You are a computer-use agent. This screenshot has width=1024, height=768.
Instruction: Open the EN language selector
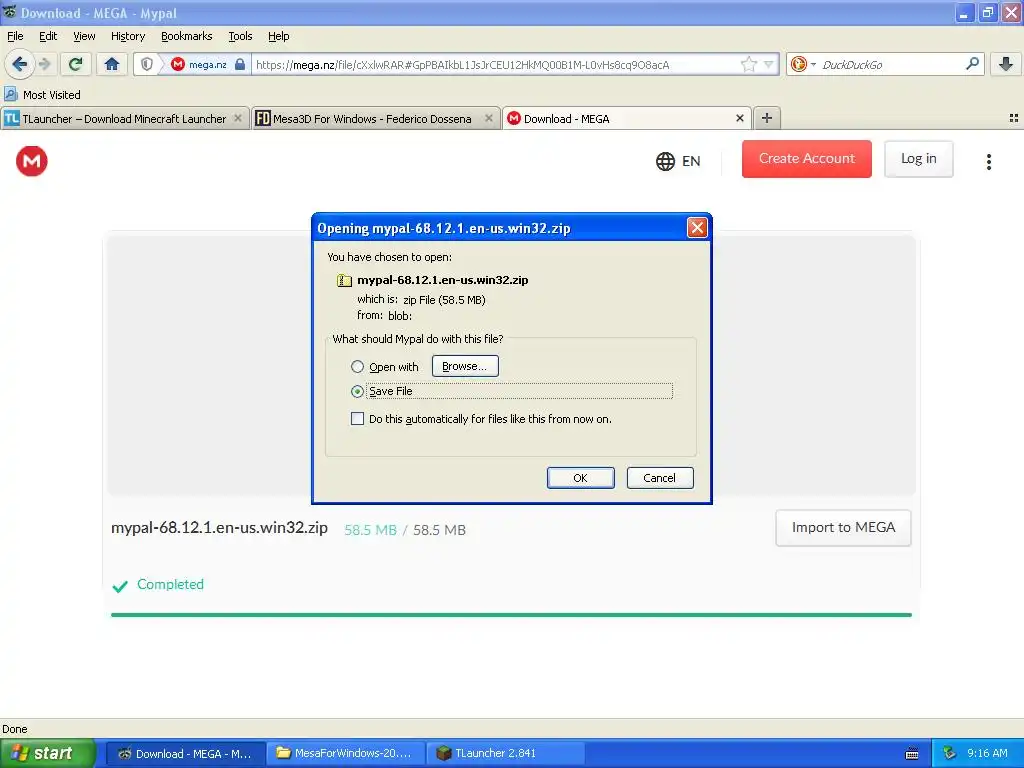pos(678,161)
